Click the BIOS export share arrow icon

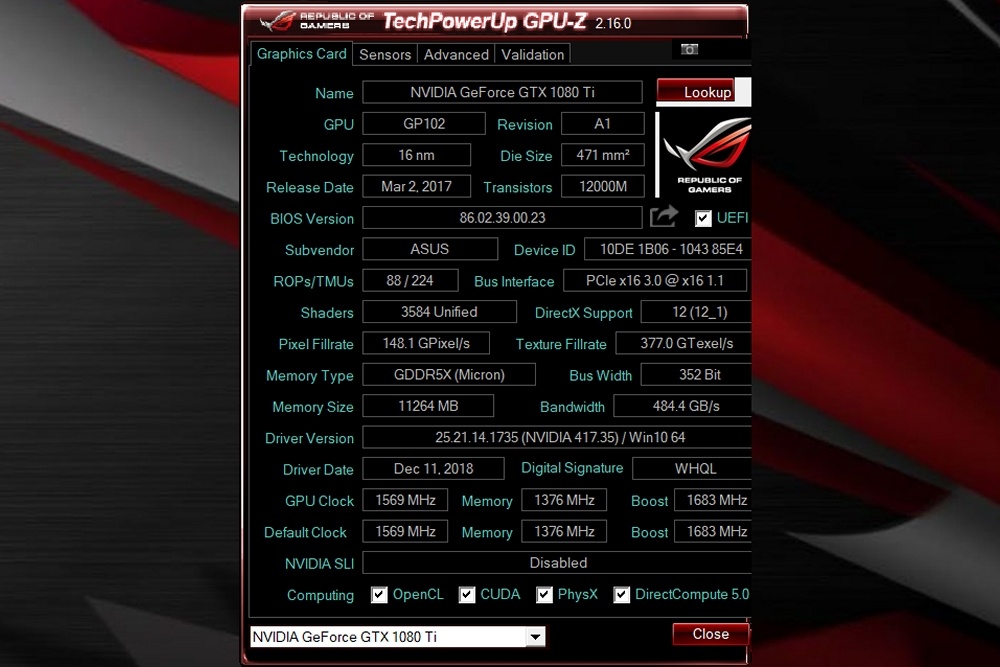coord(663,217)
